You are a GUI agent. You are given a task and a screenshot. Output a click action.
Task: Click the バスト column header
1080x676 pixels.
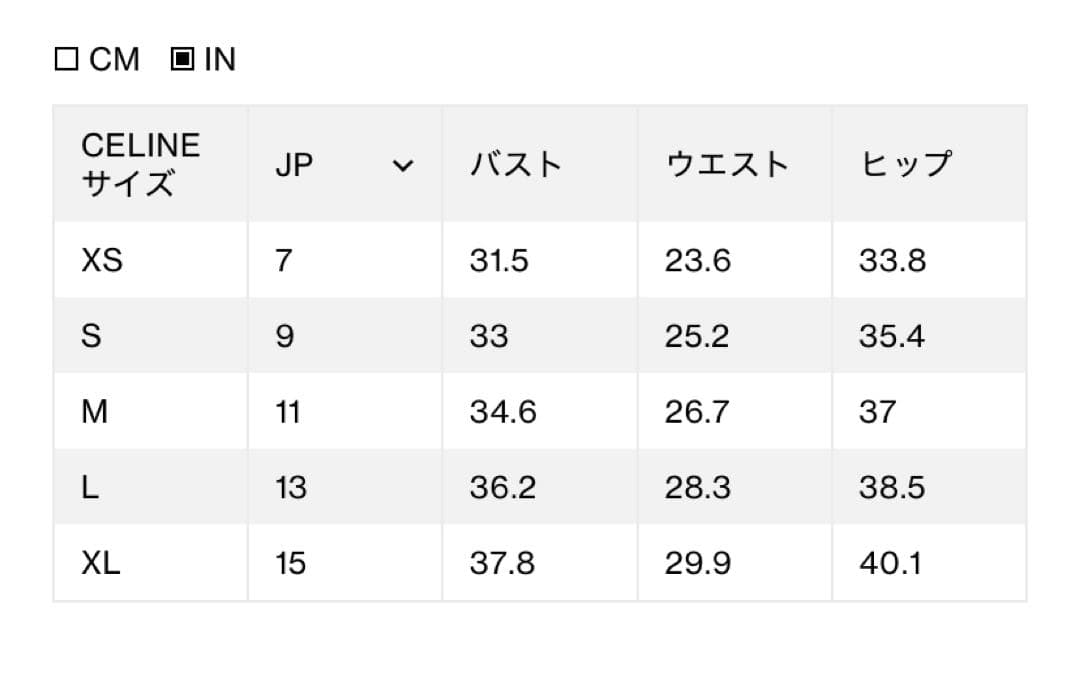(516, 165)
